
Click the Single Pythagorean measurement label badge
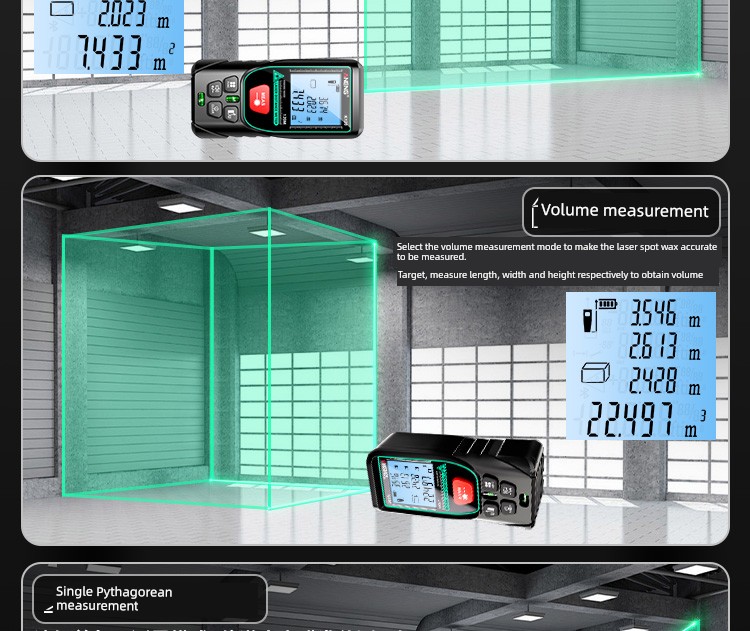(x=150, y=598)
